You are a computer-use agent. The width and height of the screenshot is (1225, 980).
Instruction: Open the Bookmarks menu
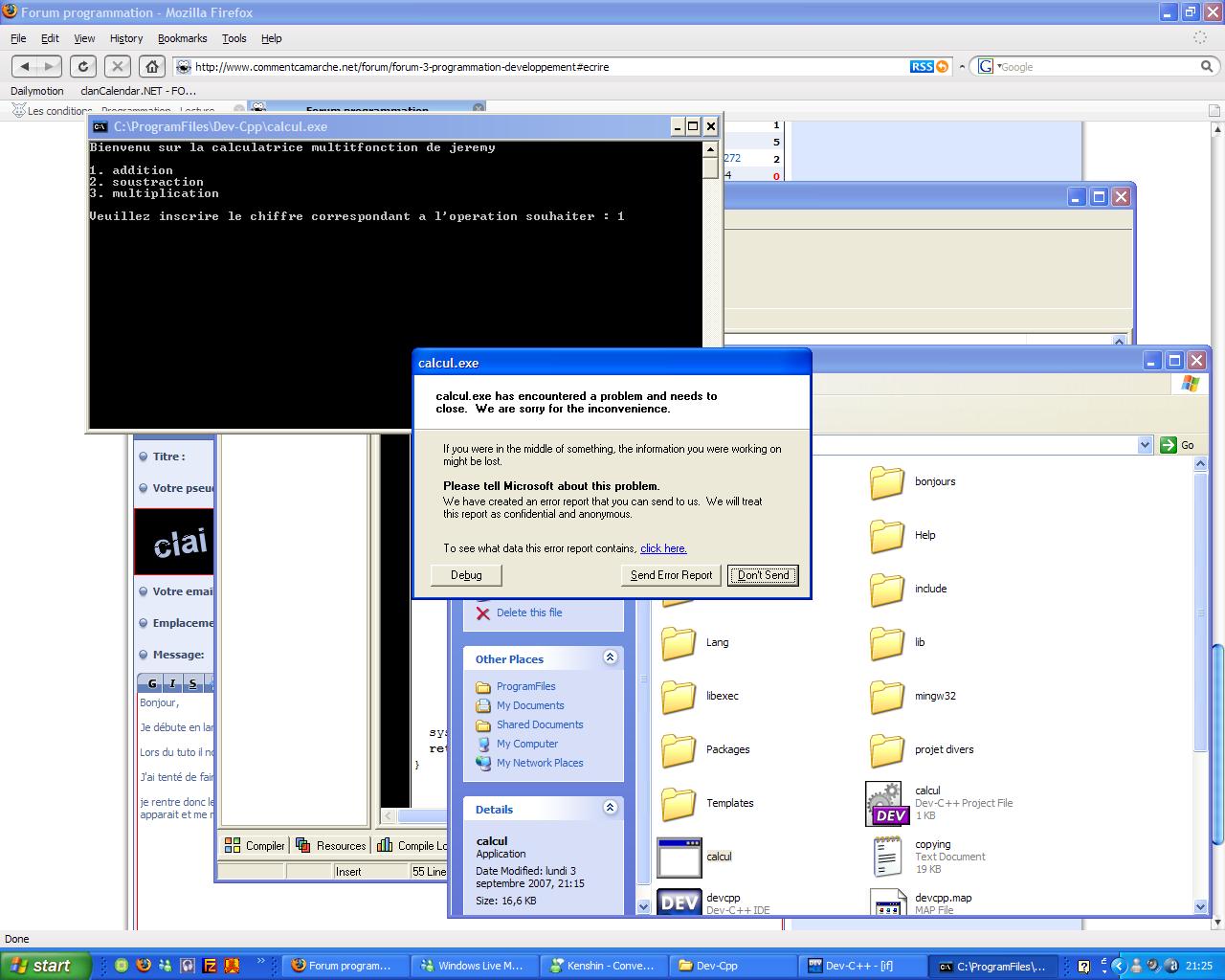click(x=182, y=38)
